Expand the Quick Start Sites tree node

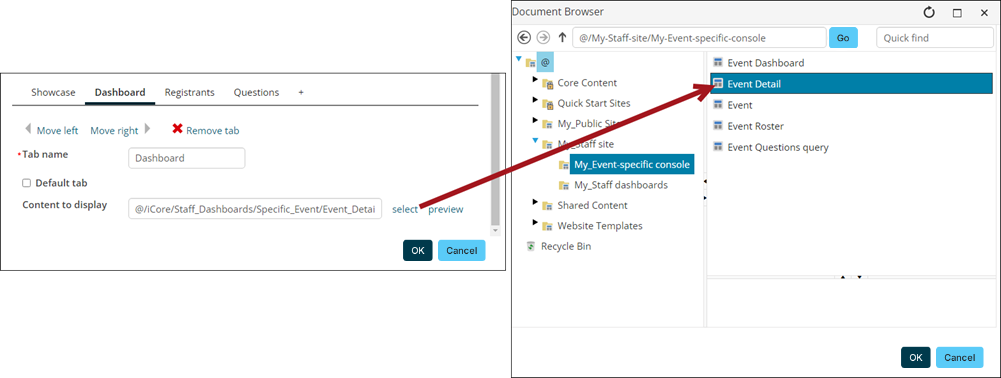pos(536,100)
